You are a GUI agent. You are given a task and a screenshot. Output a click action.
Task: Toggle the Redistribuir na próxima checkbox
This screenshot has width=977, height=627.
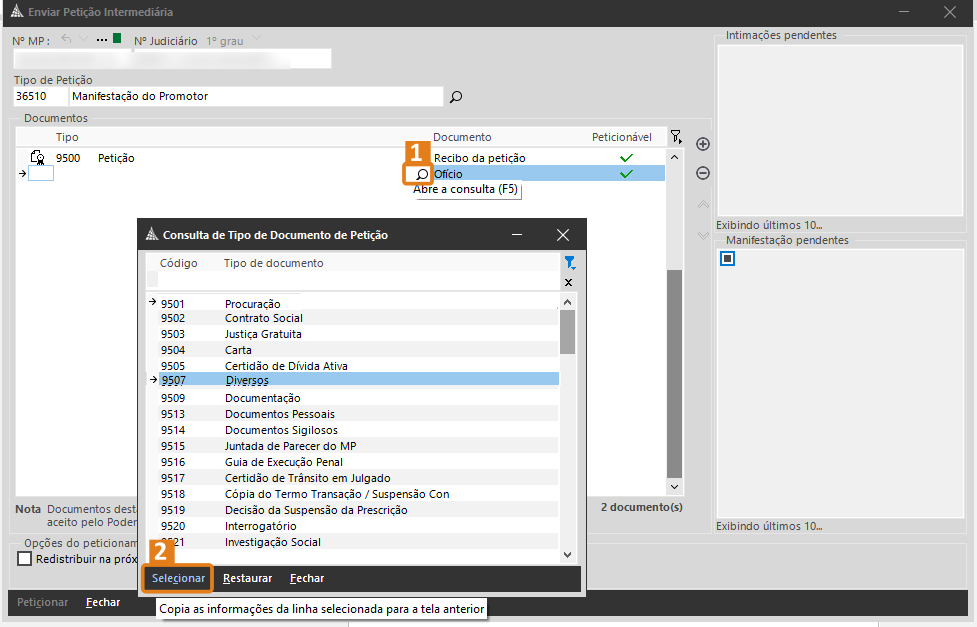pyautogui.click(x=25, y=559)
